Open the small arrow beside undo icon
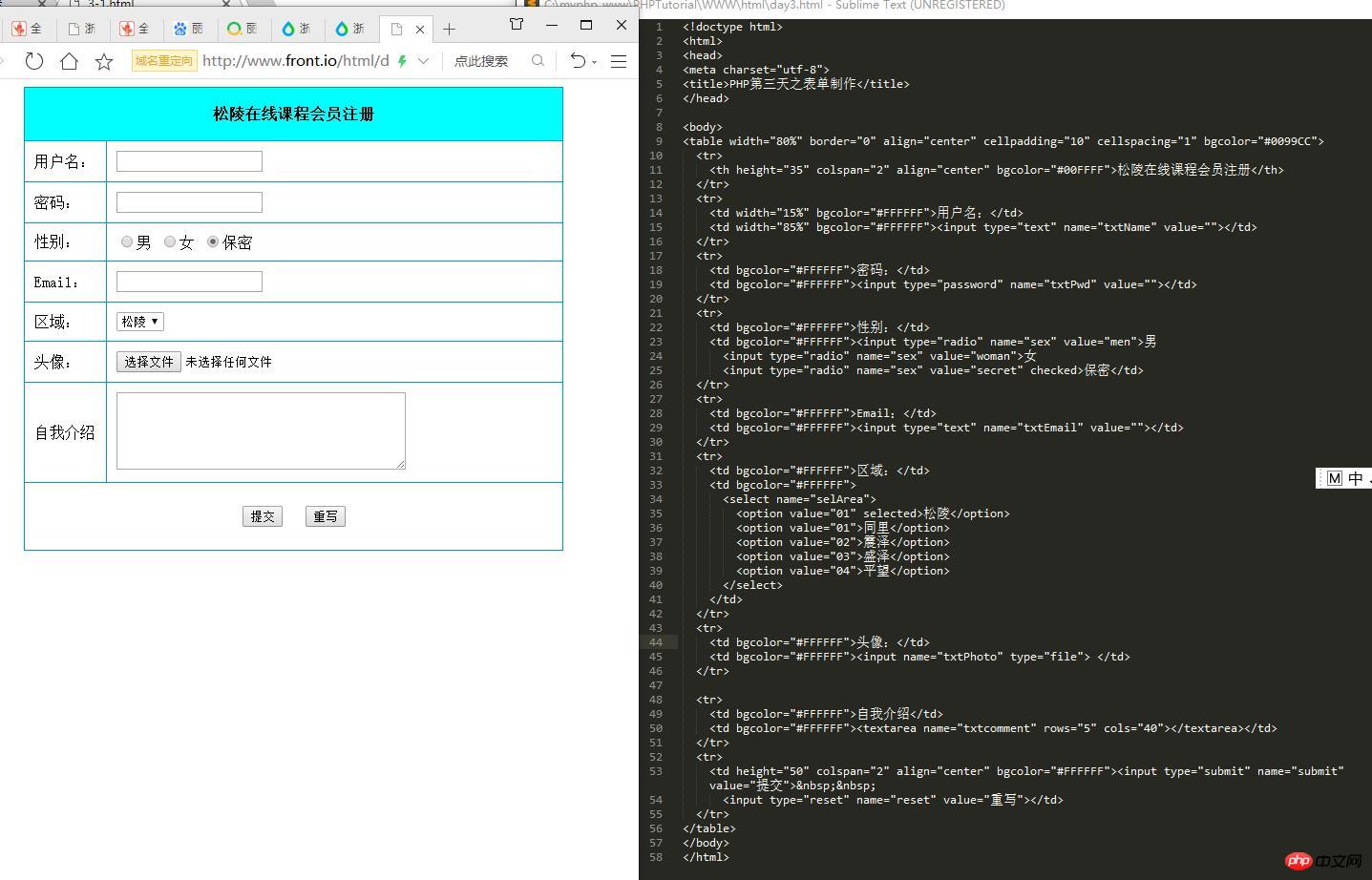The image size is (1372, 880). [x=594, y=63]
